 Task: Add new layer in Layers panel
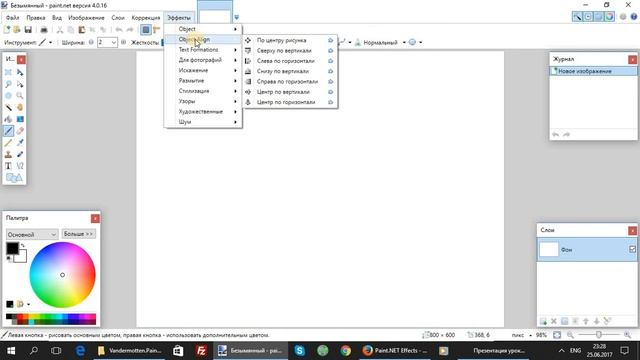pos(543,321)
